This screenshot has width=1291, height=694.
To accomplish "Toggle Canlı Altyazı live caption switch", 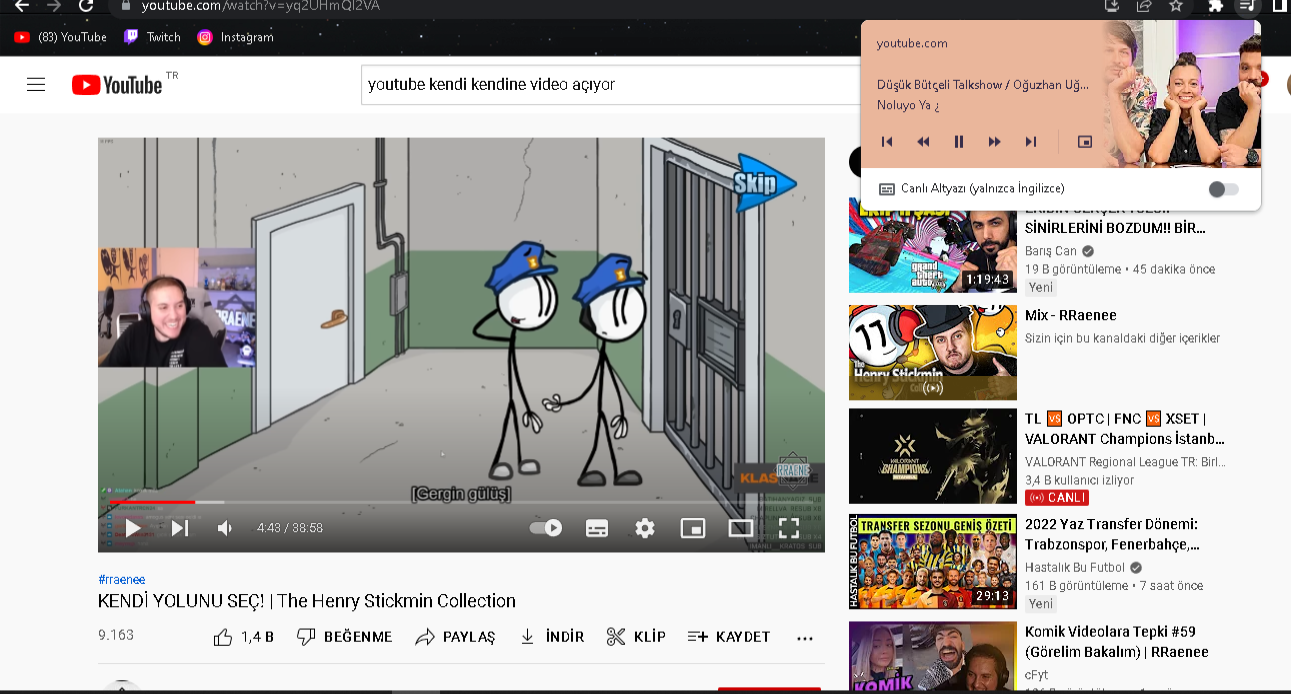I will point(1223,189).
